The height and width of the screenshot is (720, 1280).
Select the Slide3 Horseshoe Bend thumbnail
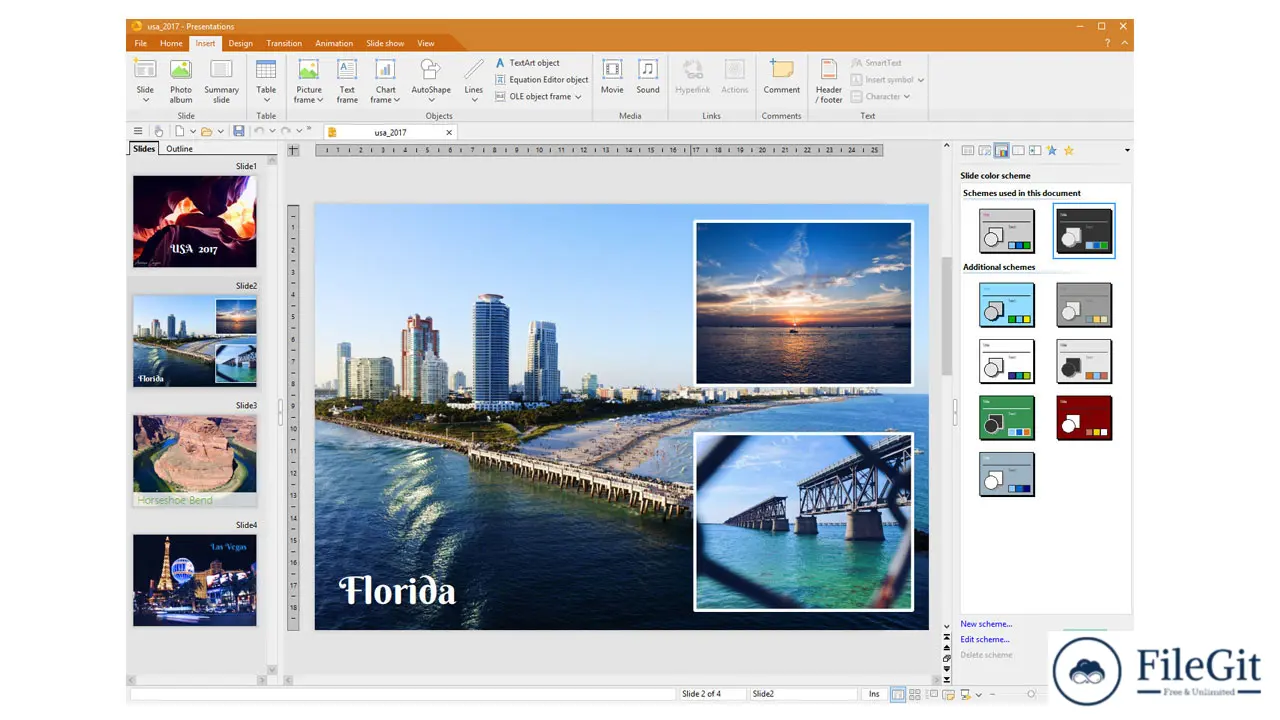tap(195, 461)
